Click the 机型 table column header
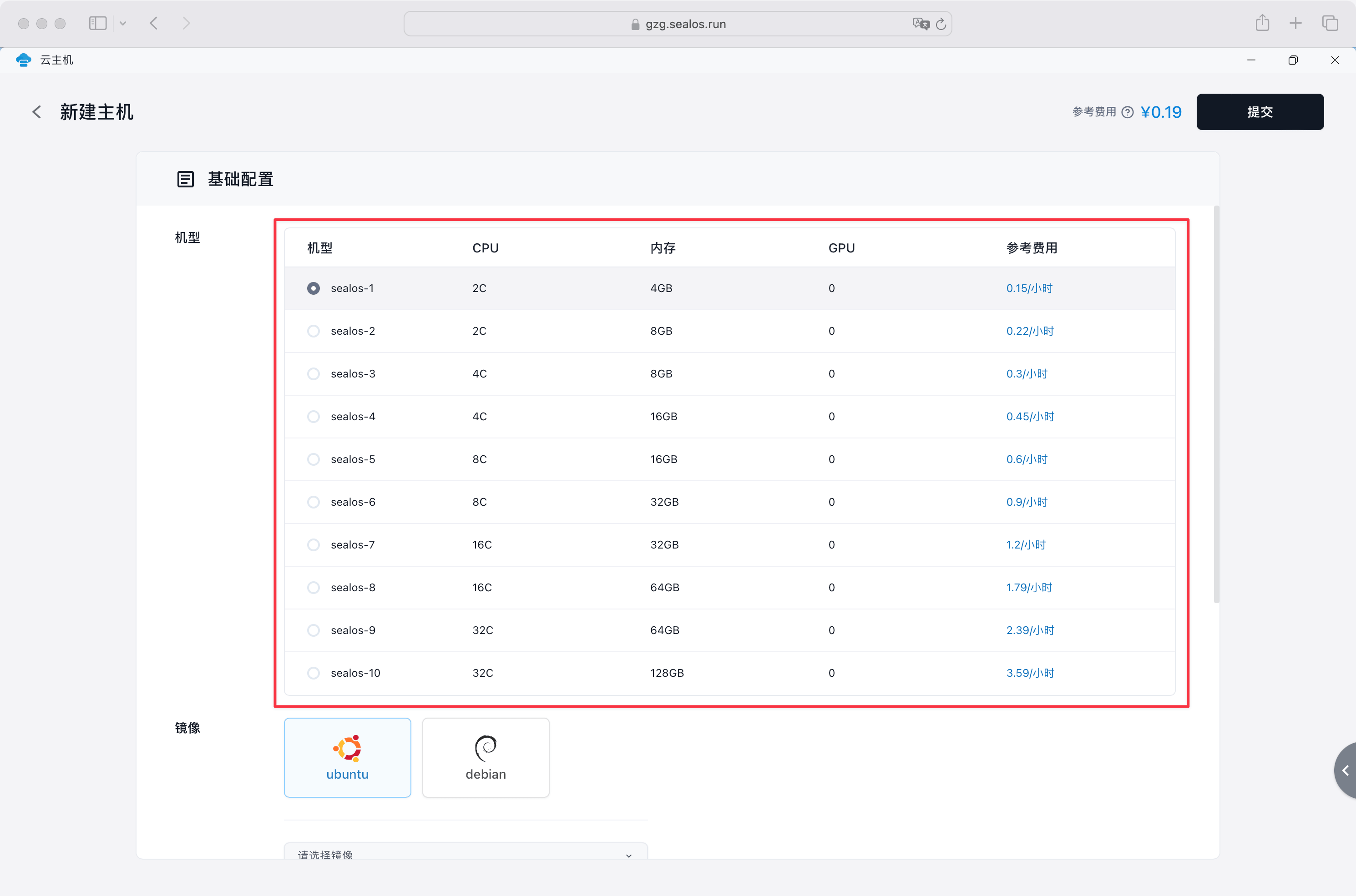 coord(319,248)
